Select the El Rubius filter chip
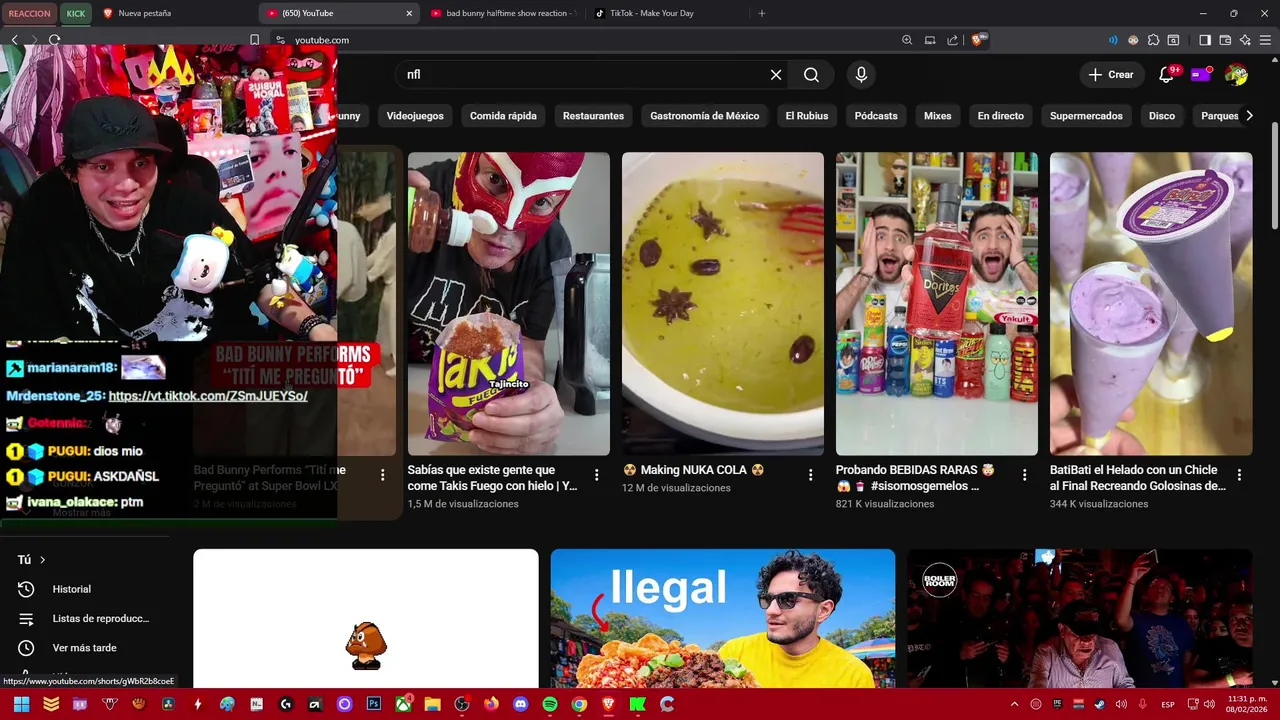Image resolution: width=1280 pixels, height=720 pixels. (807, 116)
